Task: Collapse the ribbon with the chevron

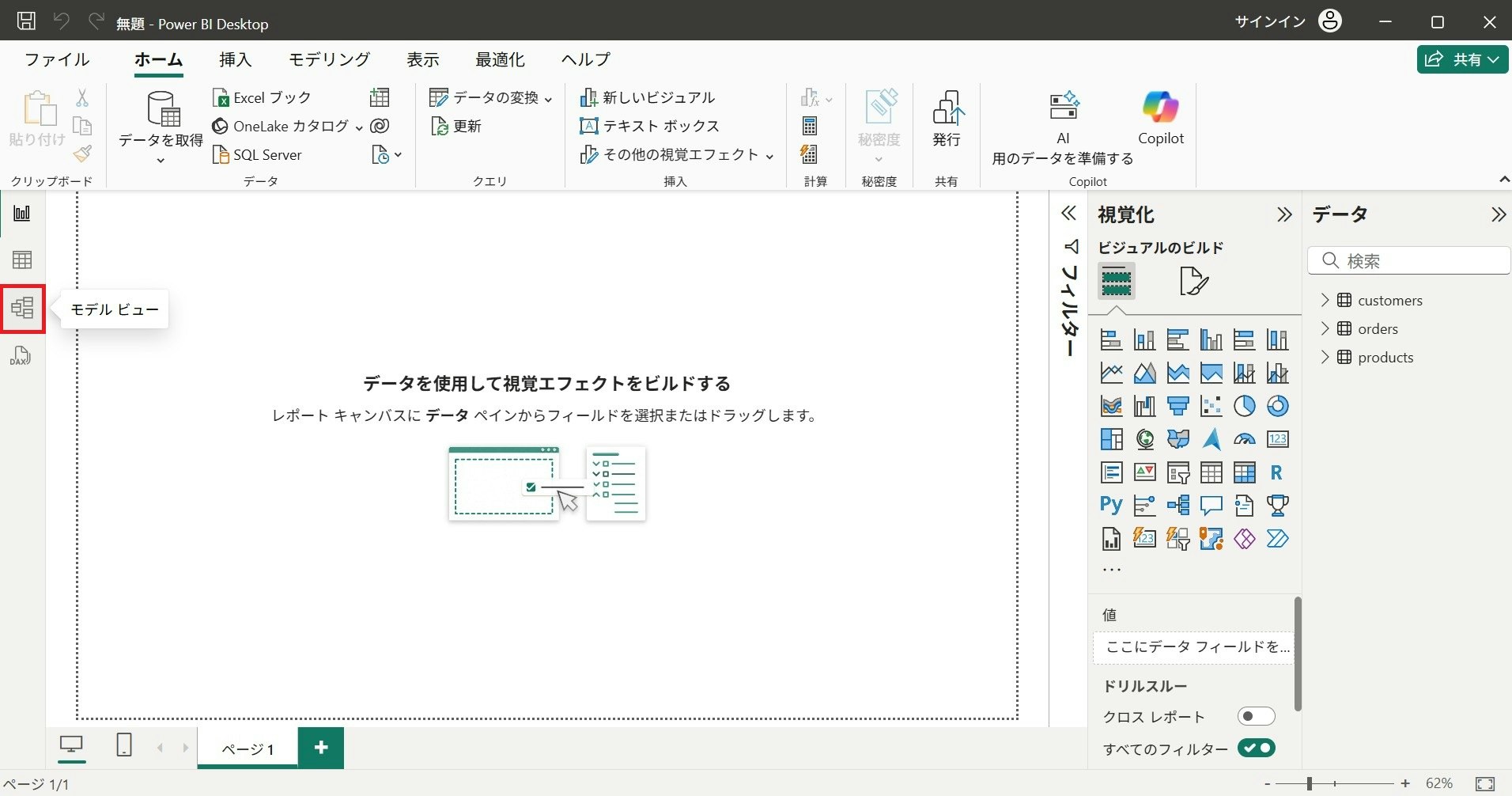Action: [x=1504, y=180]
